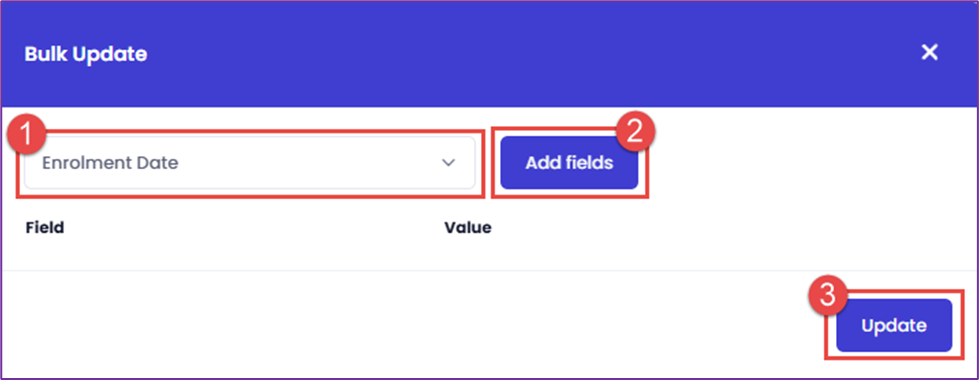Expand field list via chevron arrow
This screenshot has height=380, width=979.
coord(448,163)
